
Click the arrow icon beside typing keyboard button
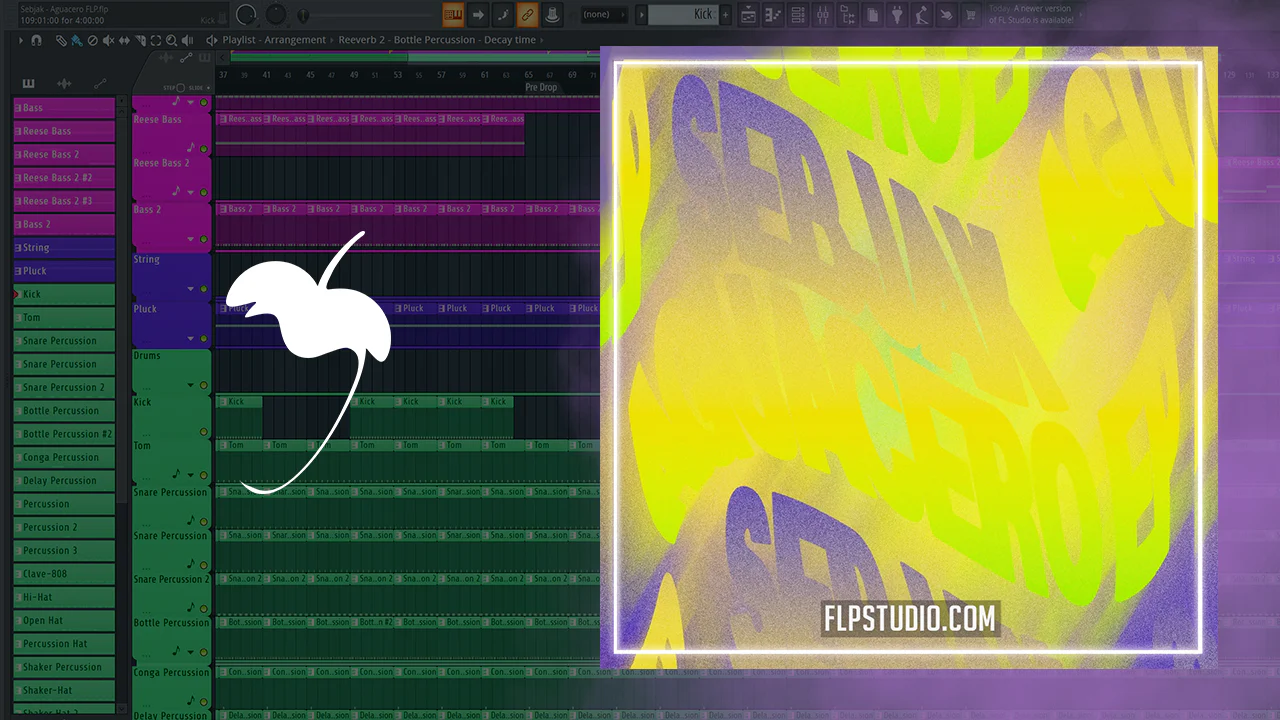point(478,15)
